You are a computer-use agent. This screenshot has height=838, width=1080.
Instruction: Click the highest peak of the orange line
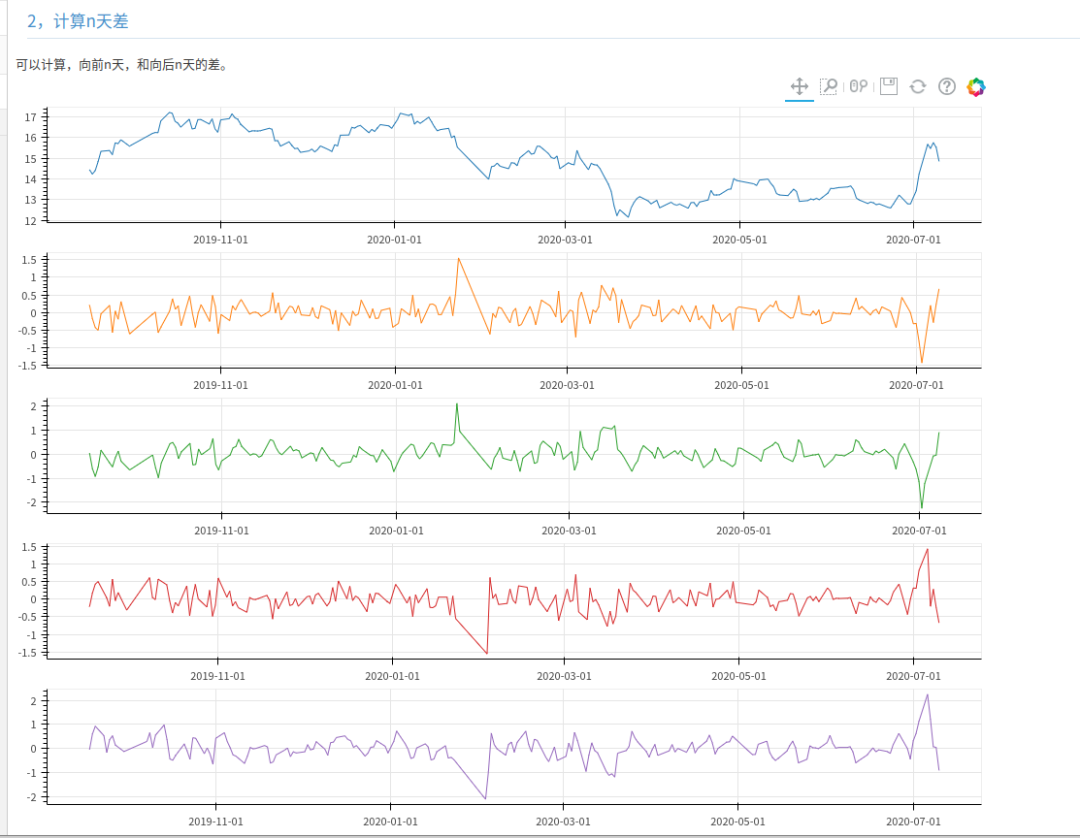(458, 259)
